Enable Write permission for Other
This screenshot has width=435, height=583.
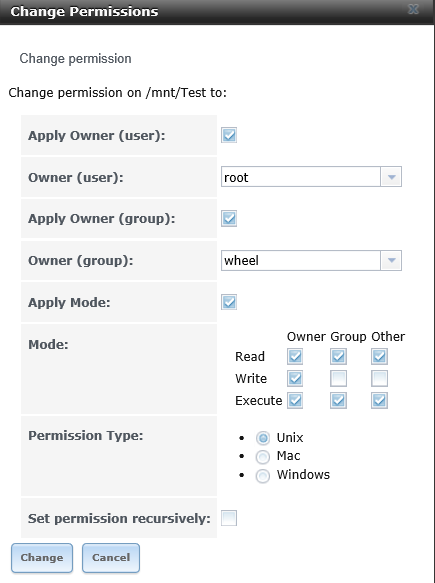coord(379,378)
